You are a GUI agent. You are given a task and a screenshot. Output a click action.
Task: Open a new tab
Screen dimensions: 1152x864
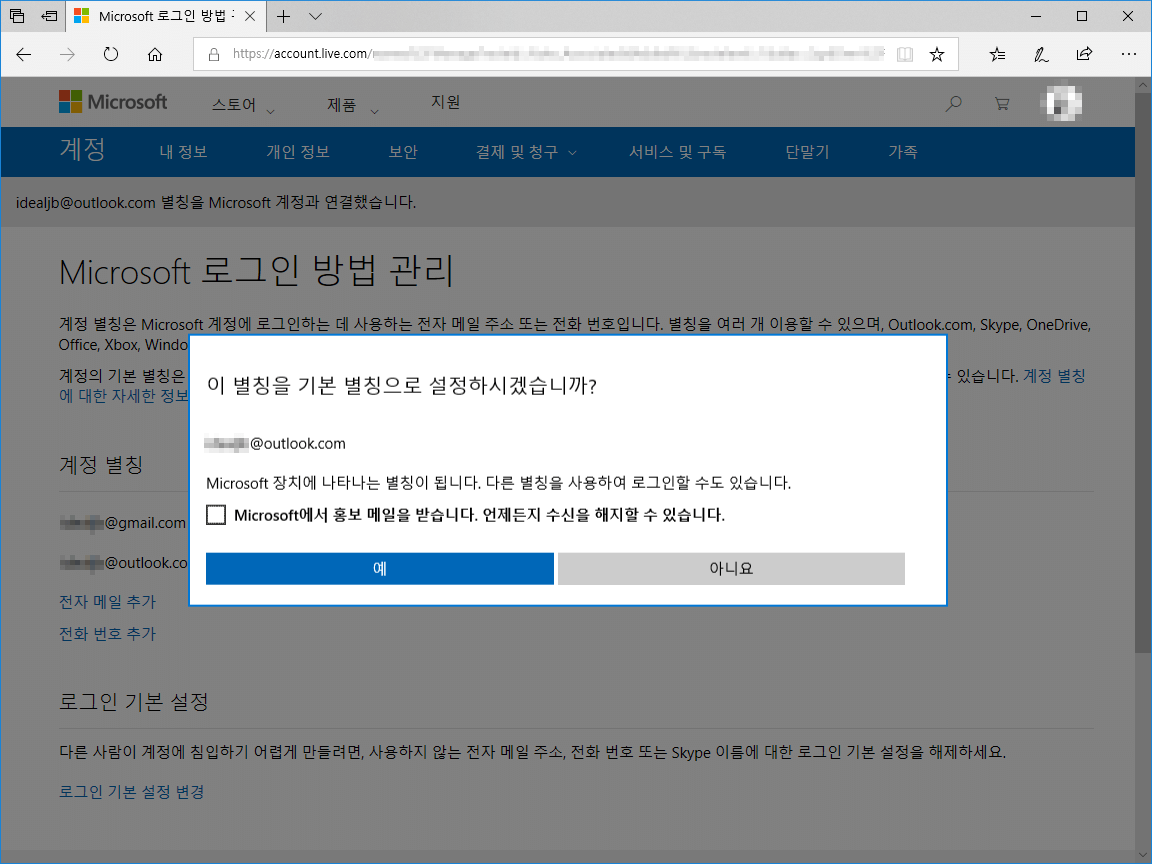(x=284, y=16)
